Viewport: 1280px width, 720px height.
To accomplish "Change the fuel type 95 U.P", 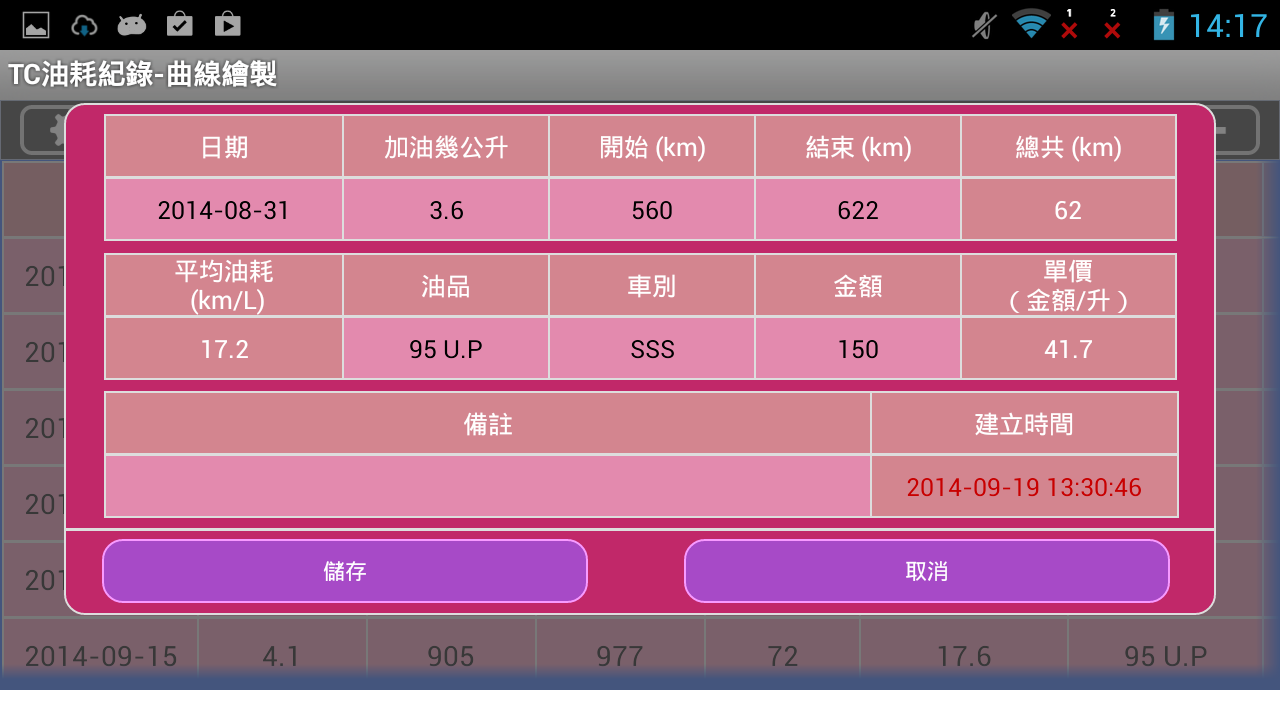I will coord(446,349).
